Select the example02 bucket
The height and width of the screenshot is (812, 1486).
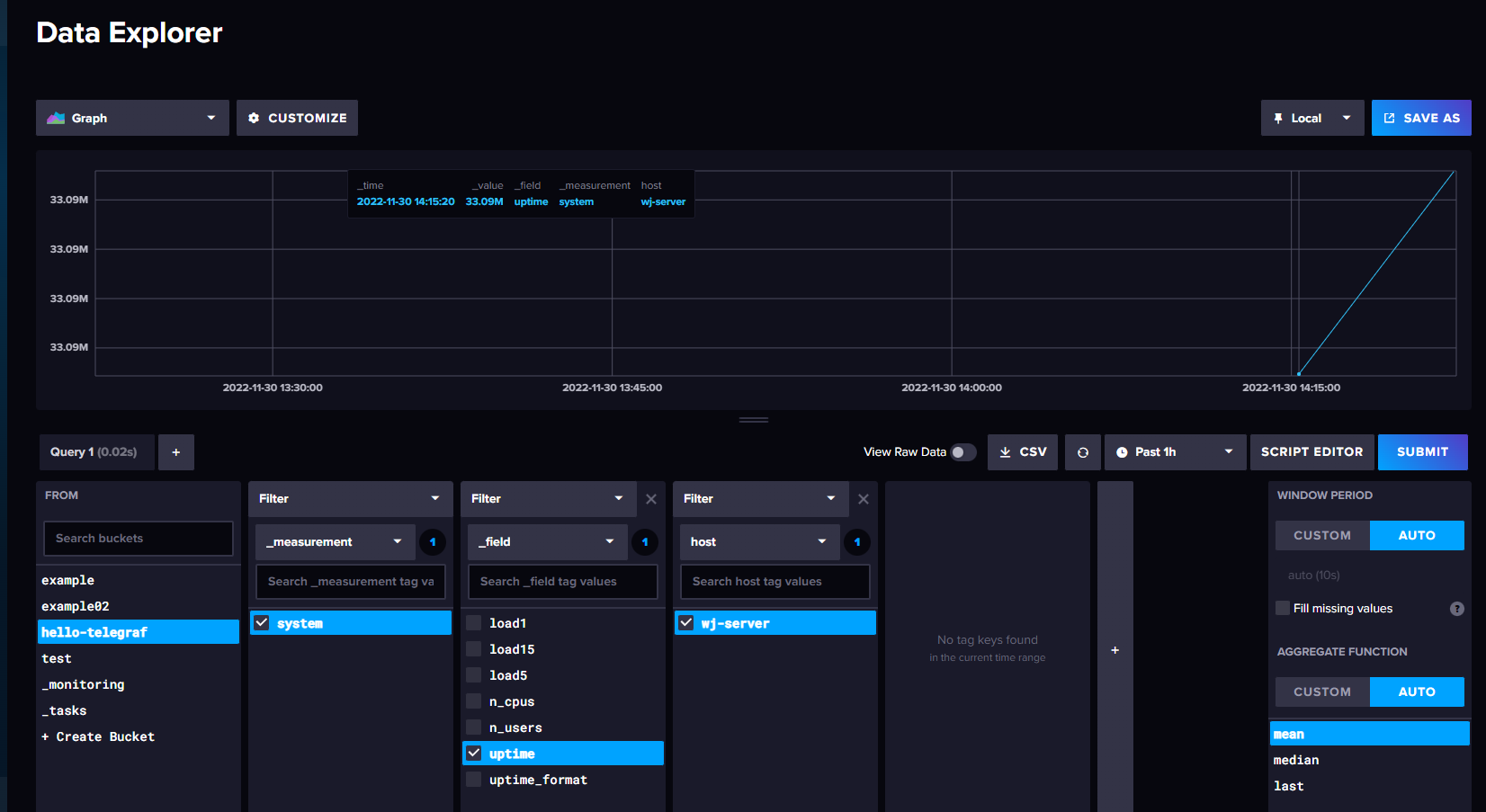click(x=139, y=606)
